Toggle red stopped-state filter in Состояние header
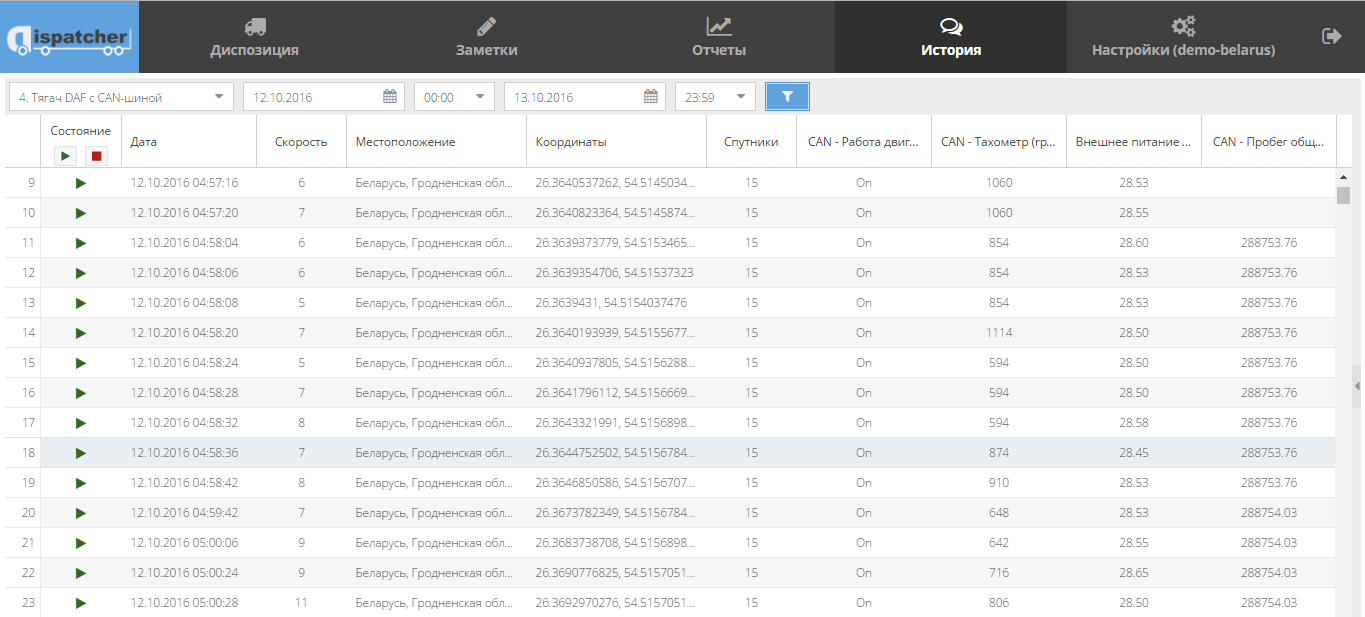The height and width of the screenshot is (617, 1365). click(x=96, y=155)
